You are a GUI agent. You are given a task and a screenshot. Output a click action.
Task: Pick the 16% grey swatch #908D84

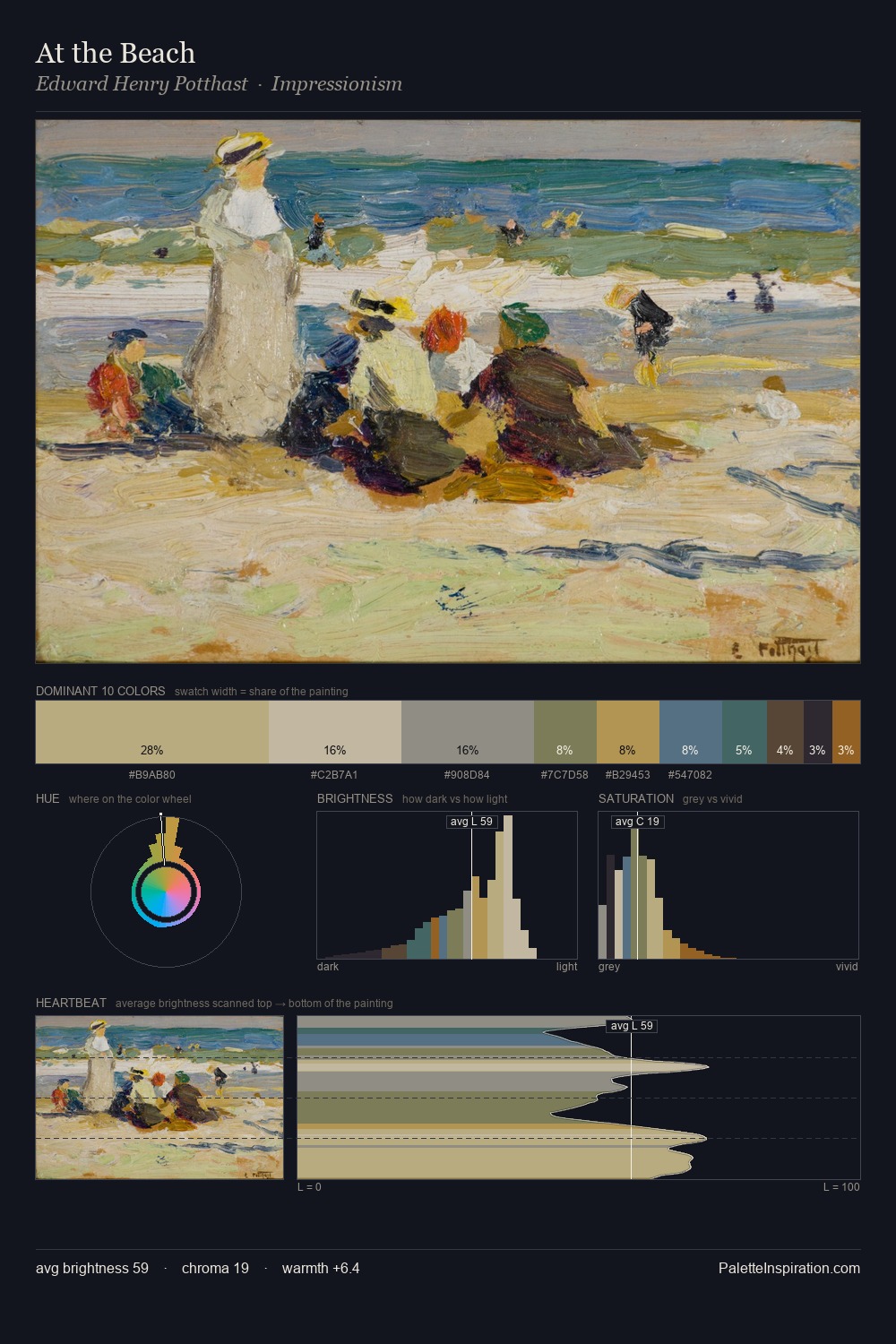(468, 732)
